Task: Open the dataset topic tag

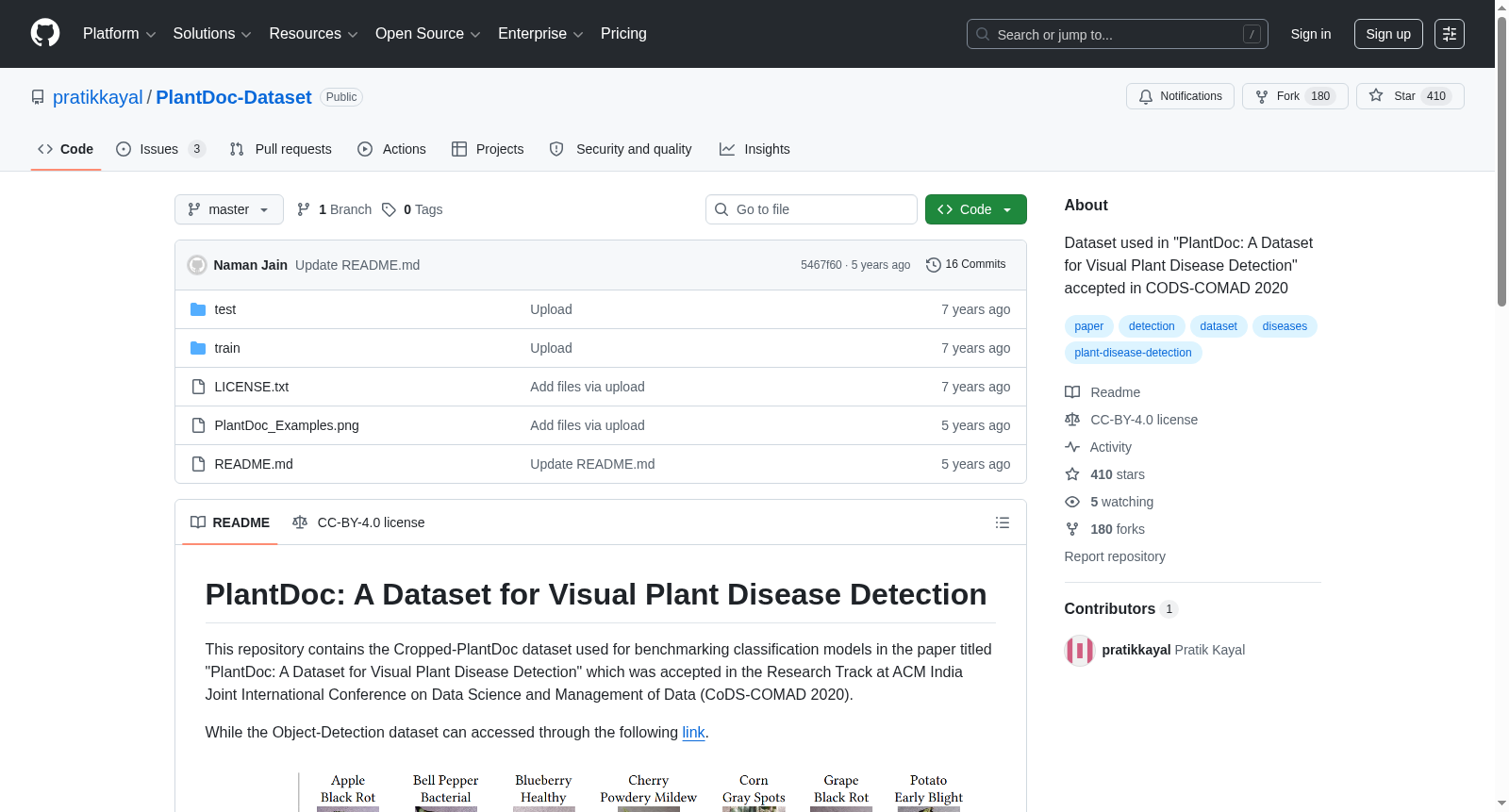Action: (1219, 326)
